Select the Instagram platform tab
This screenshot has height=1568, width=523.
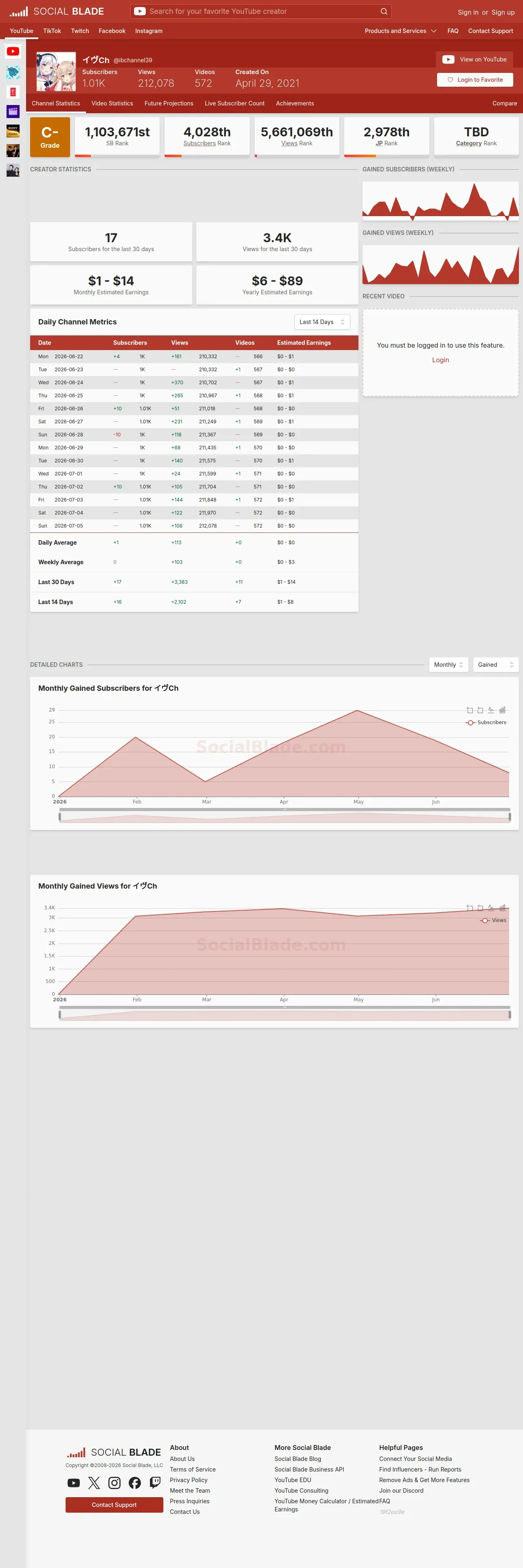pos(149,31)
